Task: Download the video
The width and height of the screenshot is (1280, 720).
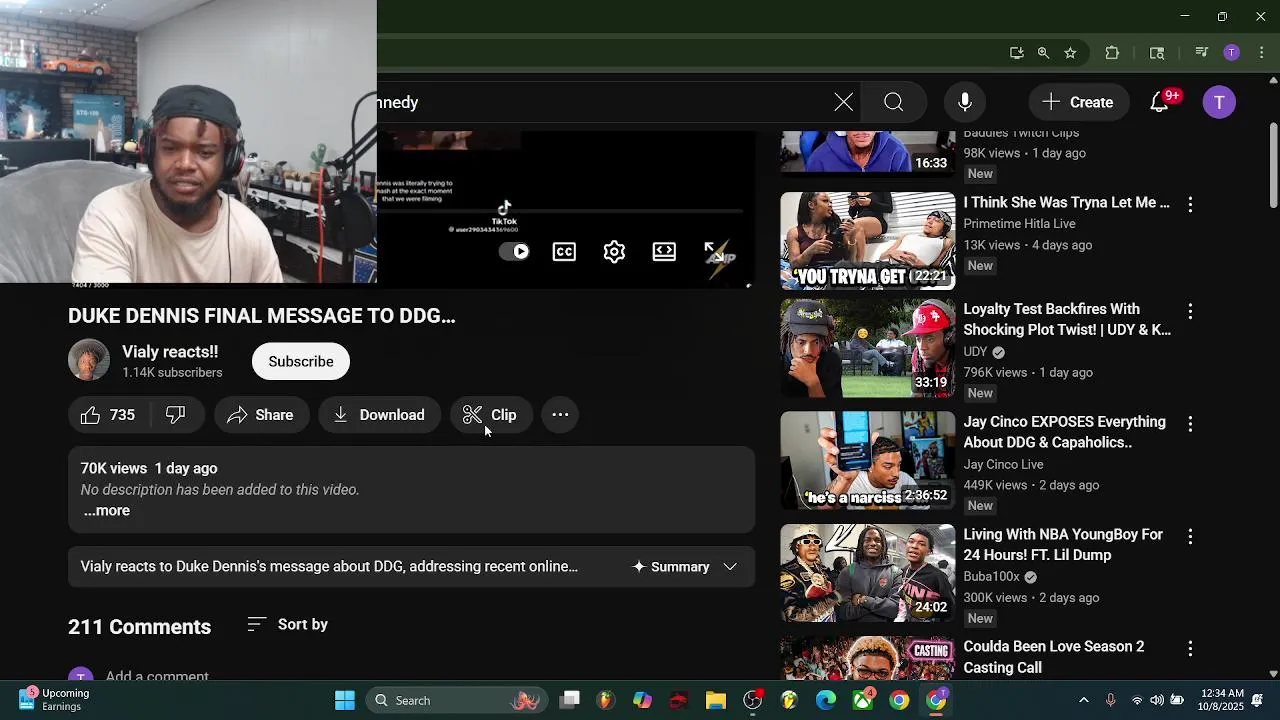Action: pos(379,415)
